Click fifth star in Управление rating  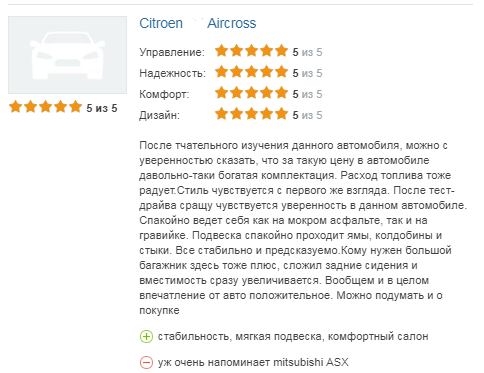(x=281, y=51)
